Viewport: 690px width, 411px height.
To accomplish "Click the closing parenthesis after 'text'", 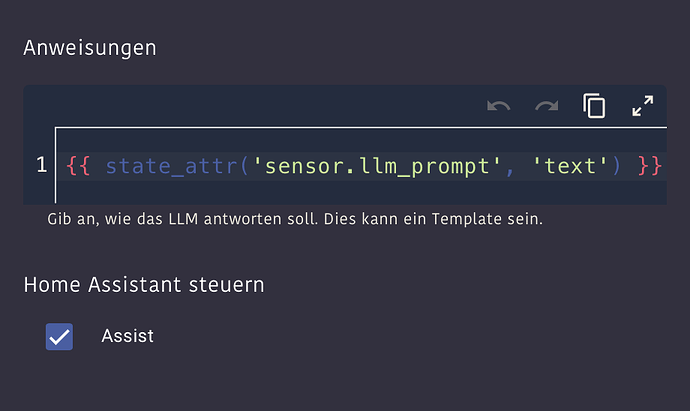I will (x=616, y=165).
